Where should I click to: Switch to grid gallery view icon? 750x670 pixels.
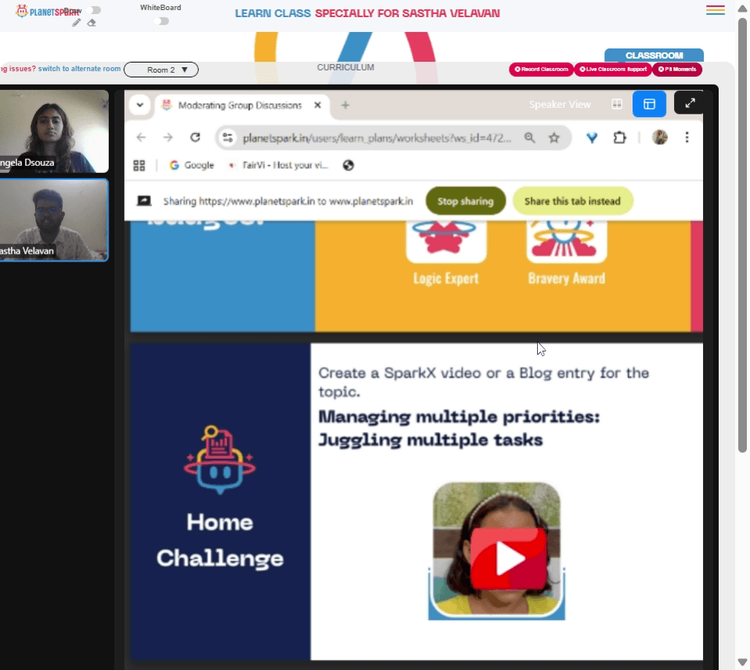617,104
